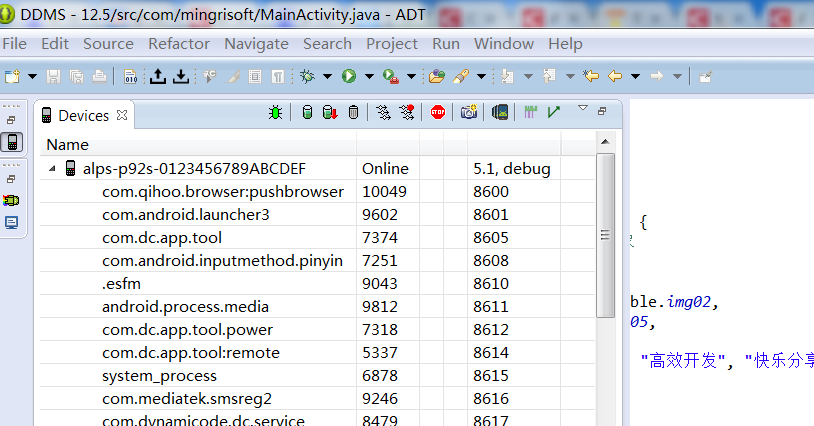Open the New dropdown arrow
This screenshot has height=426, width=814.
pyautogui.click(x=32, y=77)
